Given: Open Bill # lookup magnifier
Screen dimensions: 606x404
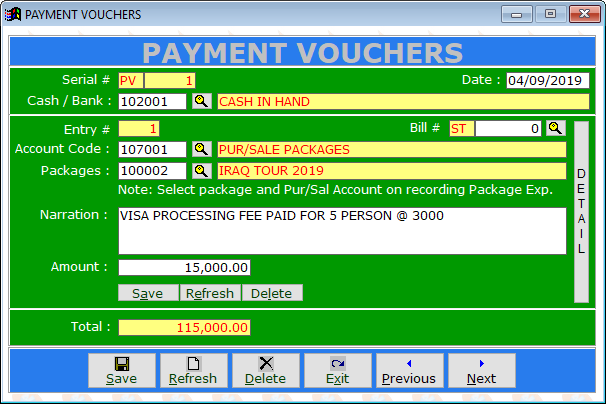Looking at the screenshot, I should point(556,128).
